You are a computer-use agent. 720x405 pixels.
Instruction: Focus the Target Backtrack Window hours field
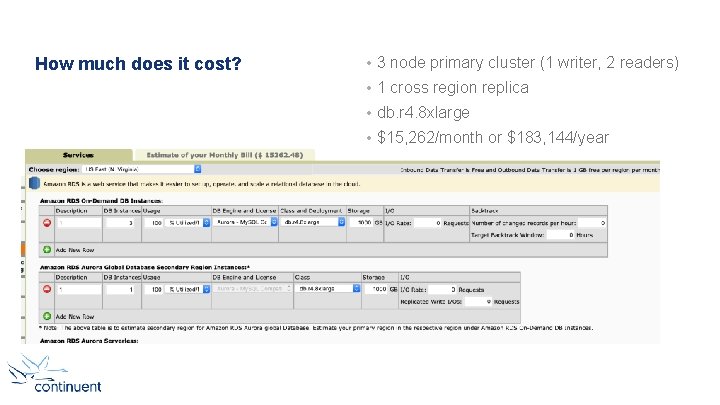pyautogui.click(x=560, y=235)
